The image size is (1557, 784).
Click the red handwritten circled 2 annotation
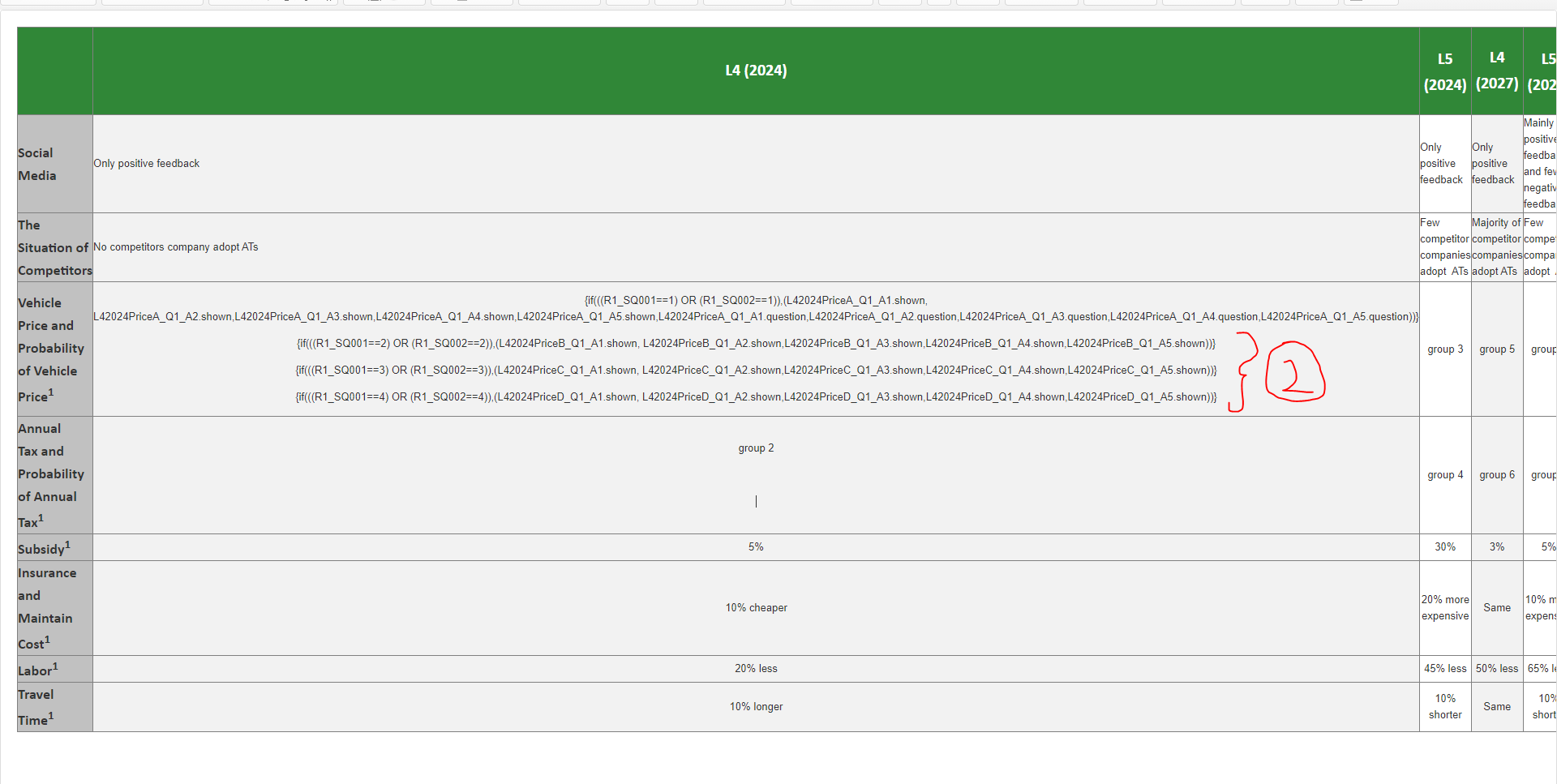(1294, 373)
